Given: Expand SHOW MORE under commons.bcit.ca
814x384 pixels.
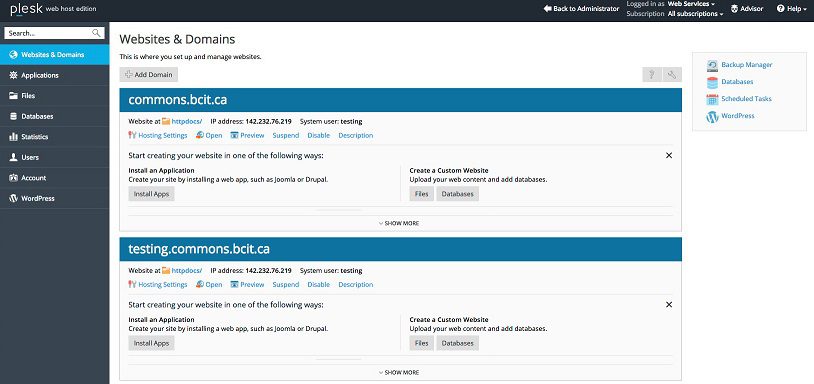Looking at the screenshot, I should click(399, 223).
